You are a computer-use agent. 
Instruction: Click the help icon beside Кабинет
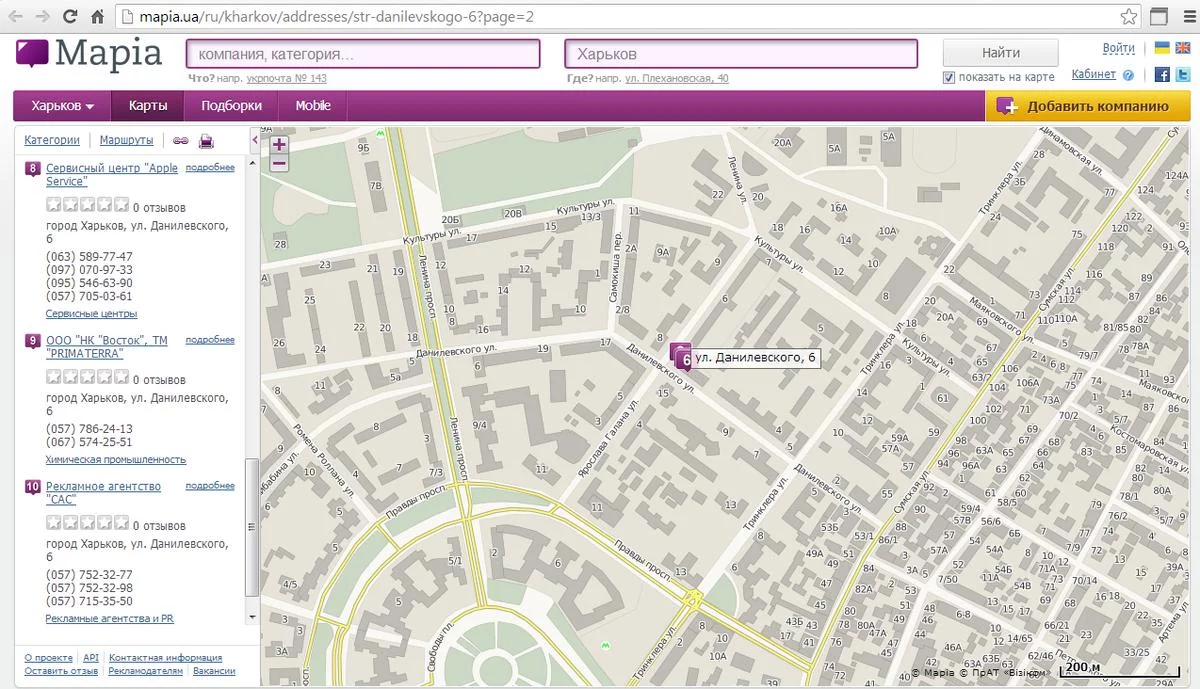[x=1129, y=75]
